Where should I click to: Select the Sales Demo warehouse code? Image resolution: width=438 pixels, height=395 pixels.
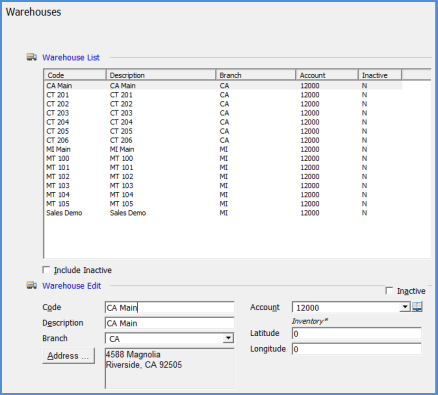[x=64, y=213]
